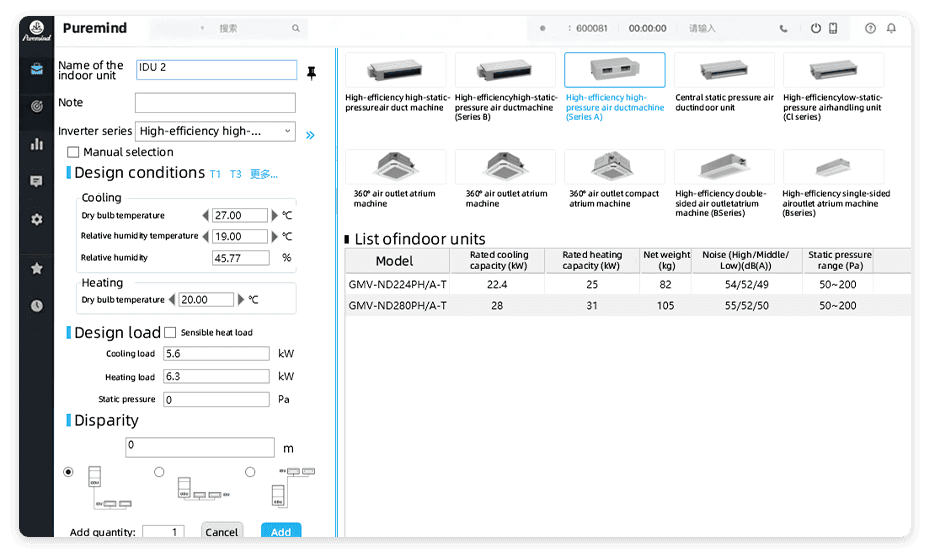Click the star favorites sidebar icon

pos(37,268)
